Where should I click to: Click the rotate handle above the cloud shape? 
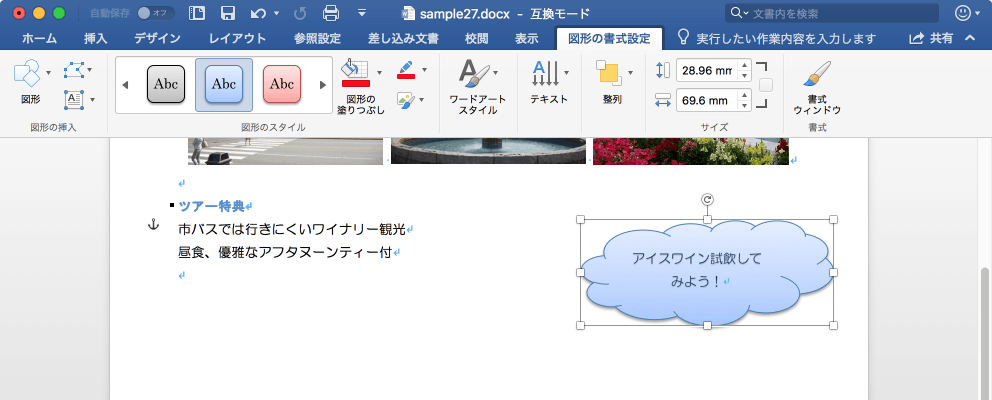[x=707, y=200]
